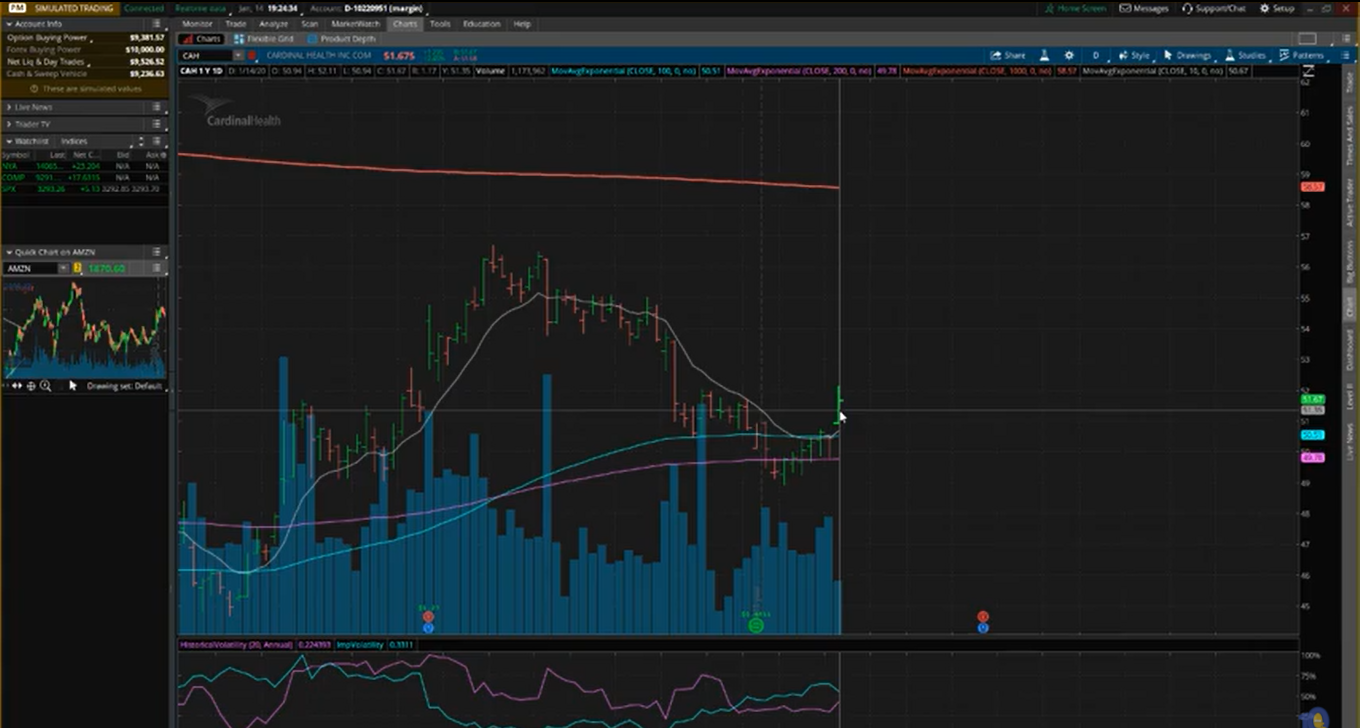The height and width of the screenshot is (728, 1360).
Task: Open the CAH symbol dropdown arrow
Action: coord(238,56)
